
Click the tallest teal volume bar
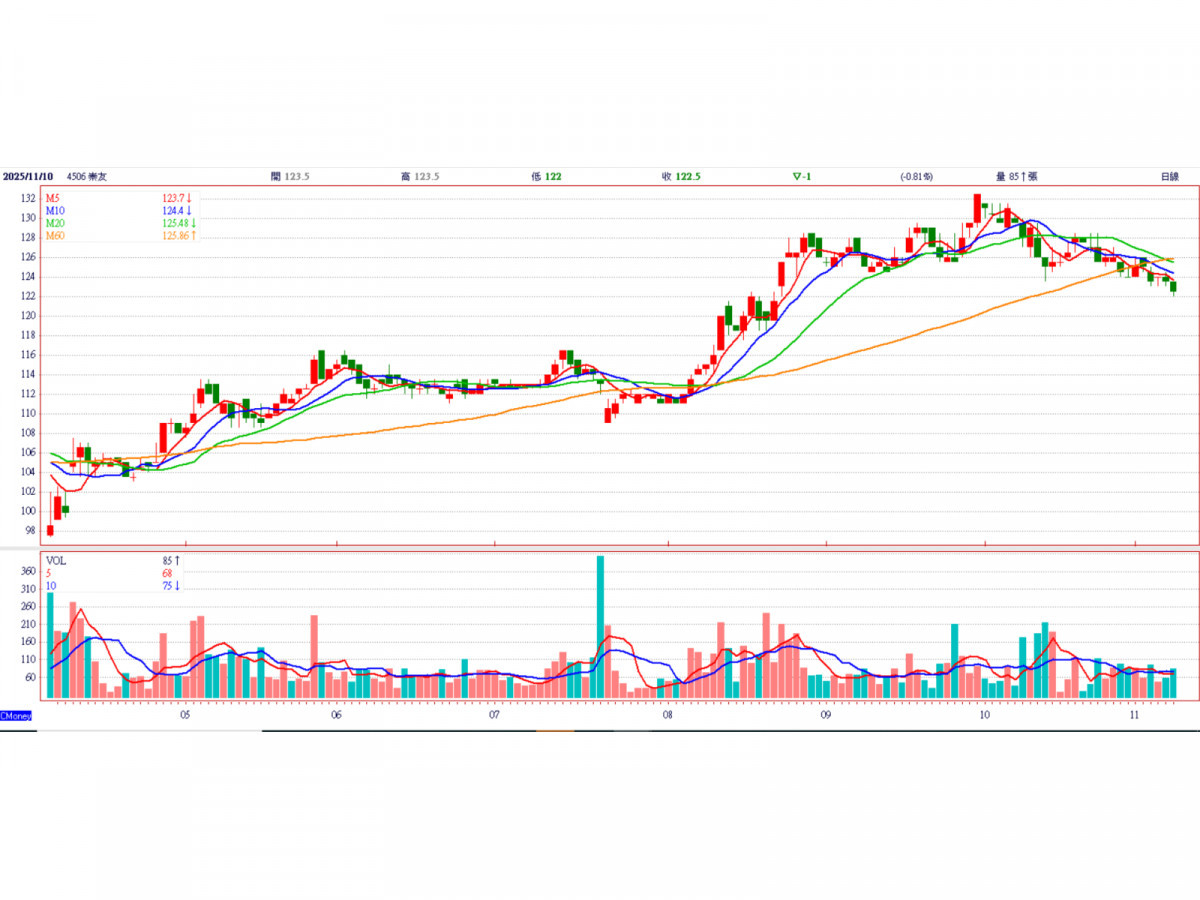pos(600,627)
